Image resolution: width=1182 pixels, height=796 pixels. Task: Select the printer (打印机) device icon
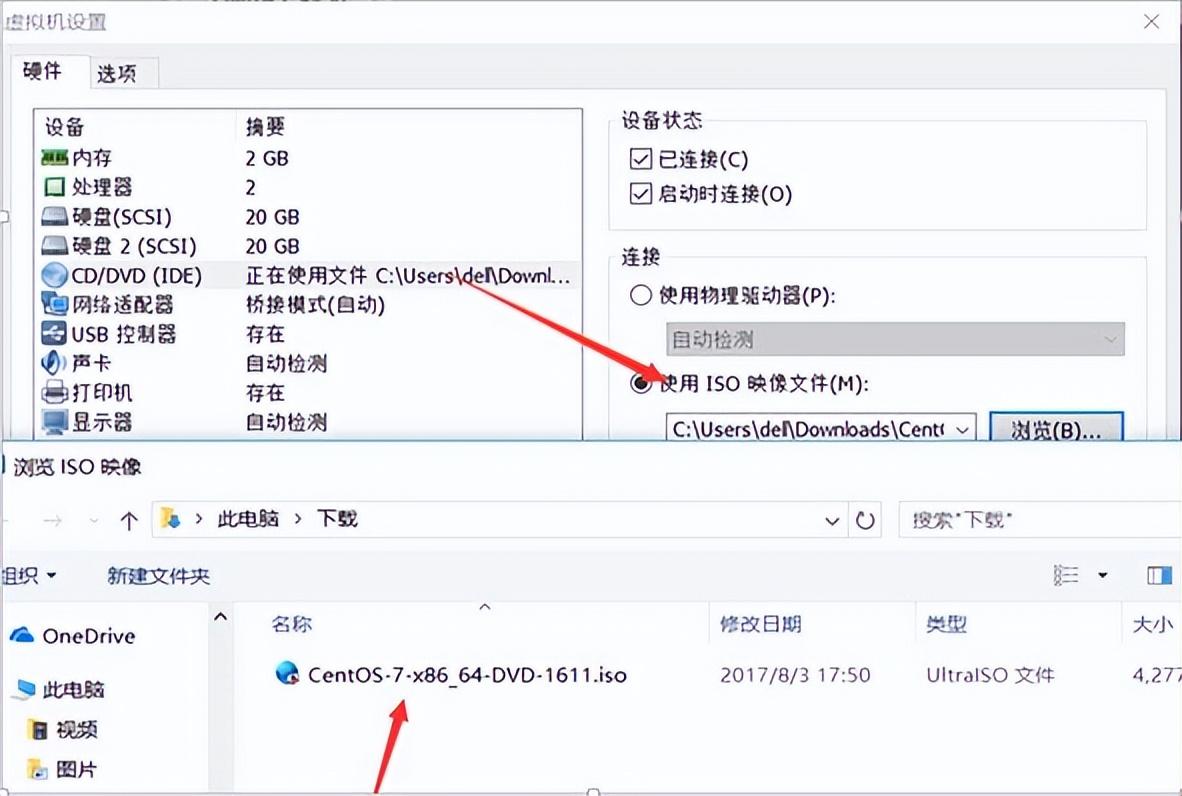point(54,392)
